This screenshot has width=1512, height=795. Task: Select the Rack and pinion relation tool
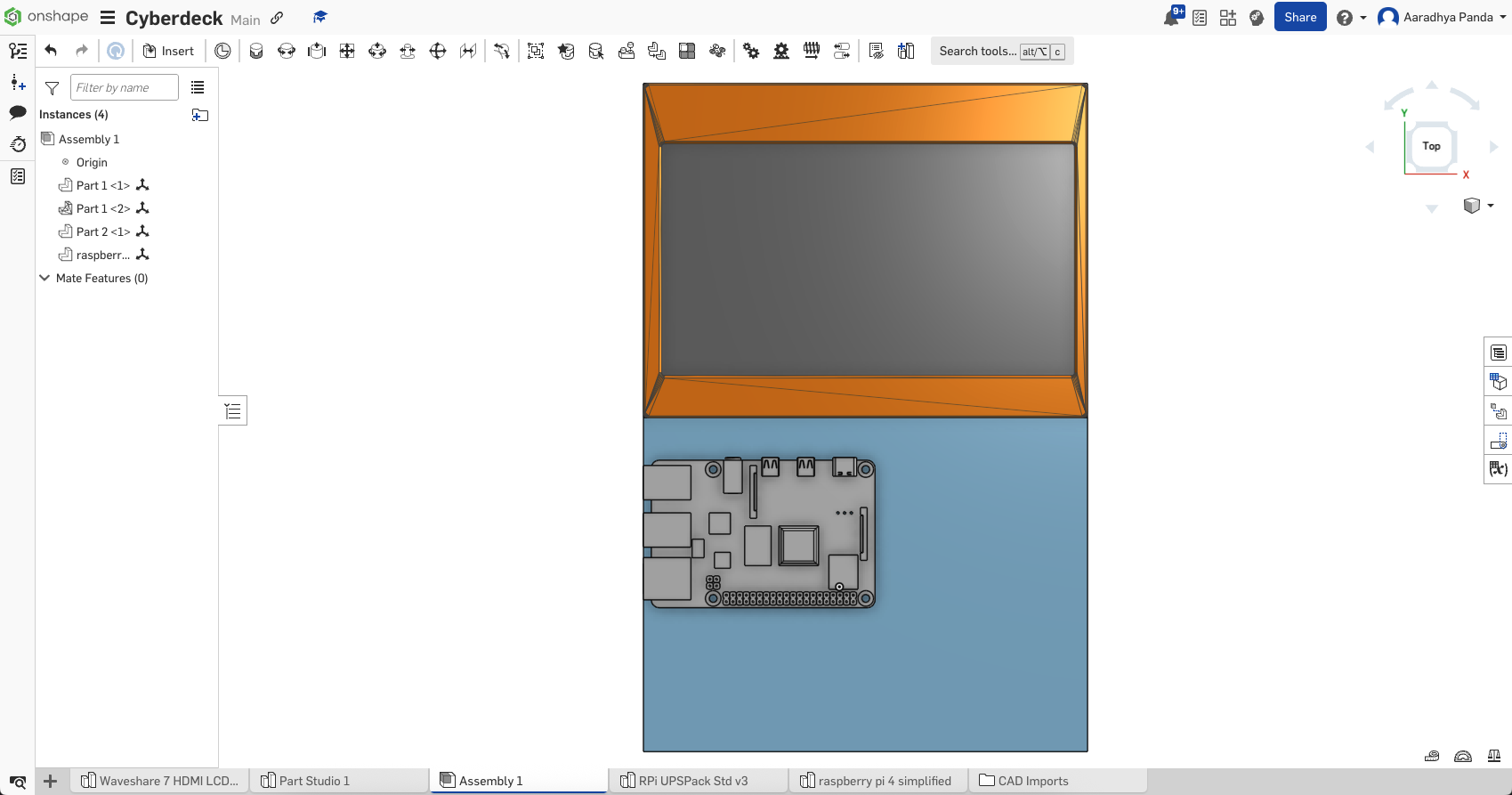pyautogui.click(x=781, y=51)
